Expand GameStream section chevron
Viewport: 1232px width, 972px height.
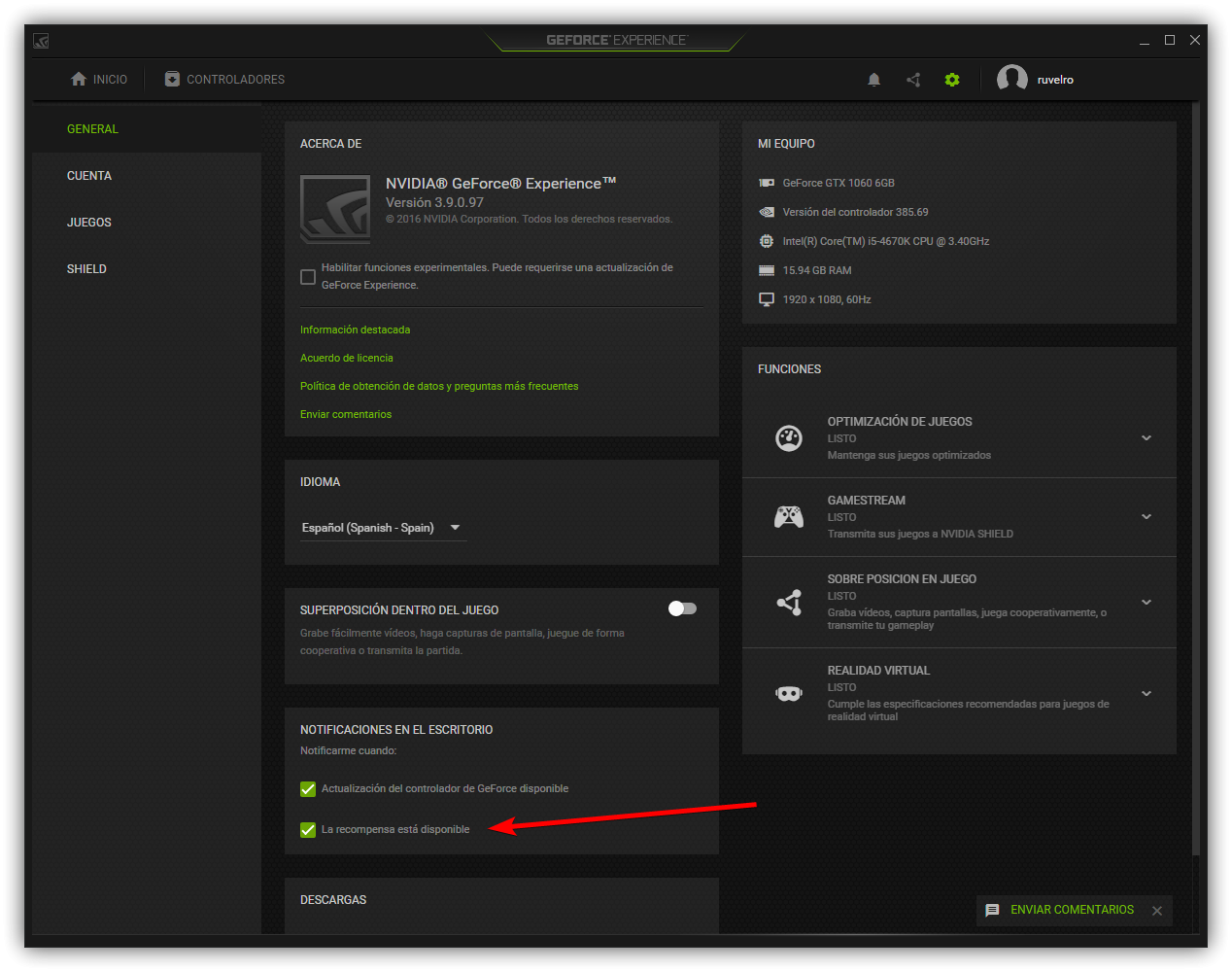point(1146,517)
